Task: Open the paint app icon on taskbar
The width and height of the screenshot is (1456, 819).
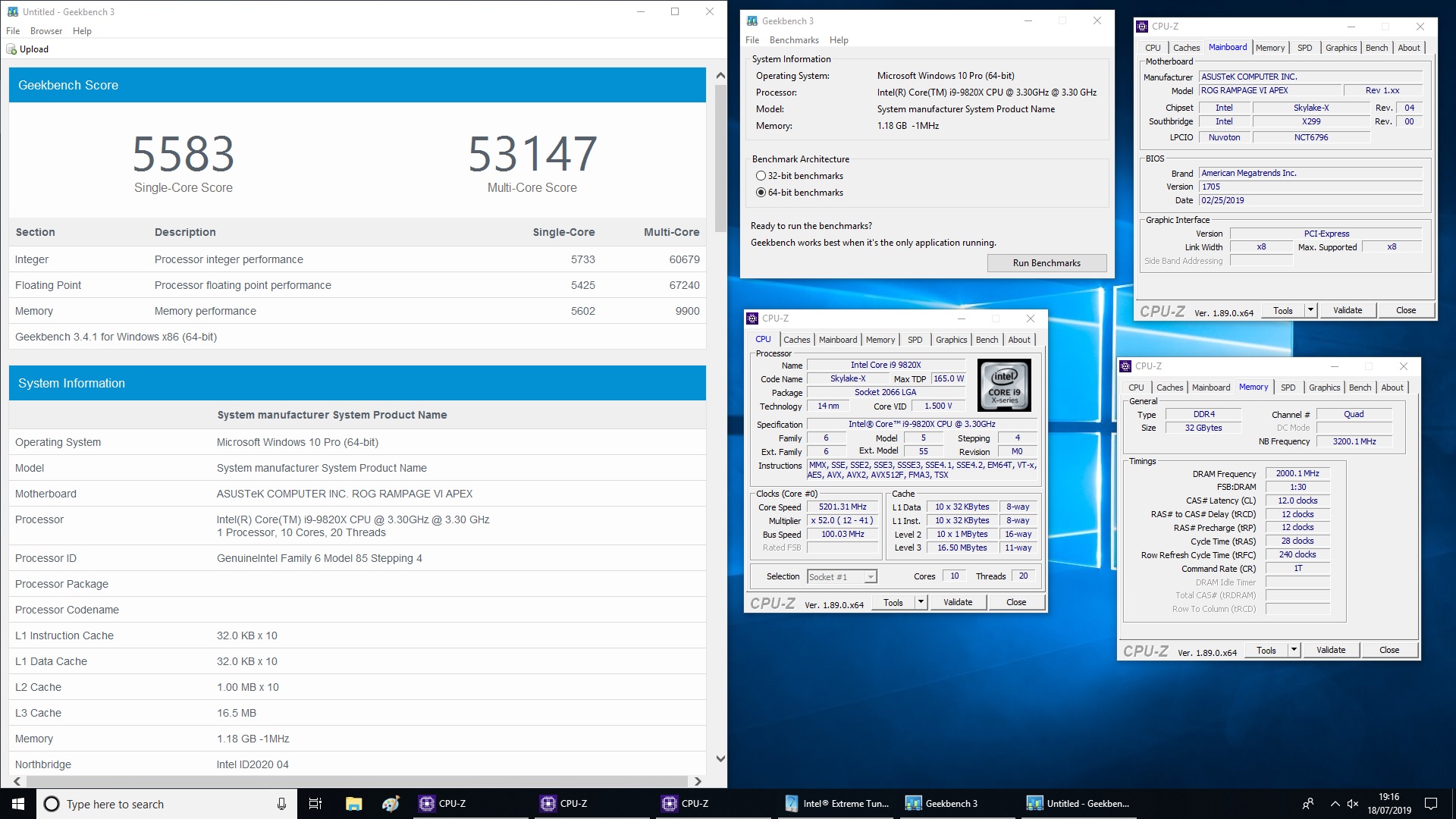Action: pyautogui.click(x=391, y=804)
